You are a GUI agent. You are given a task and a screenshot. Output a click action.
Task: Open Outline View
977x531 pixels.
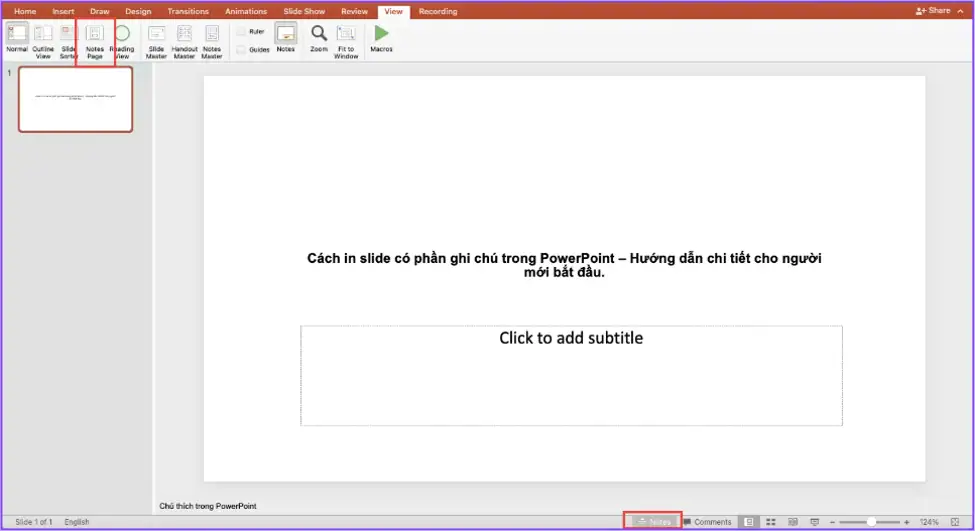[x=43, y=41]
